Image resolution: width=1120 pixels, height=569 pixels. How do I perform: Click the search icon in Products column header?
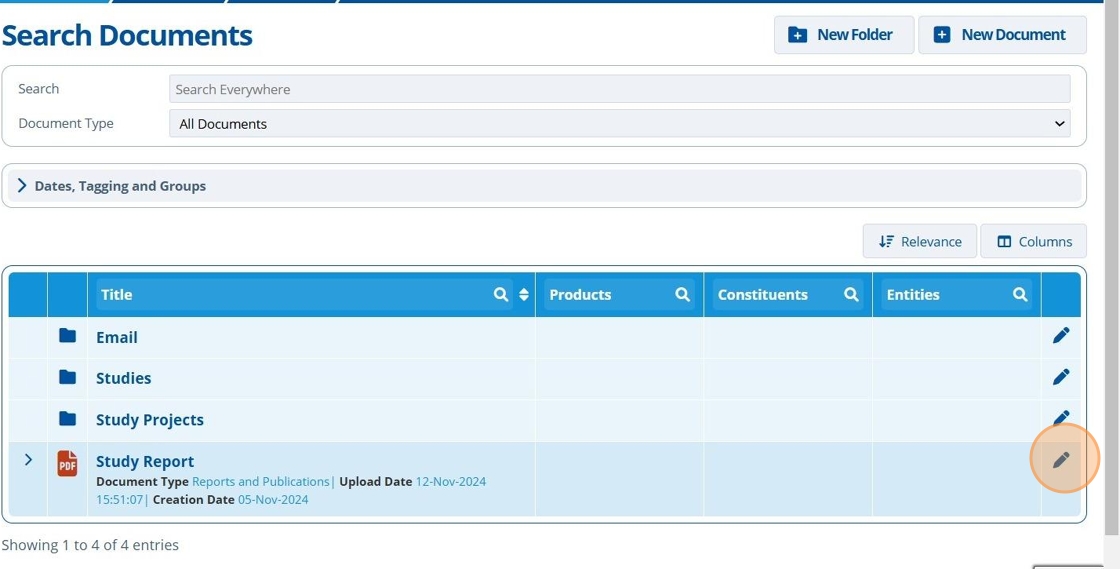click(683, 294)
